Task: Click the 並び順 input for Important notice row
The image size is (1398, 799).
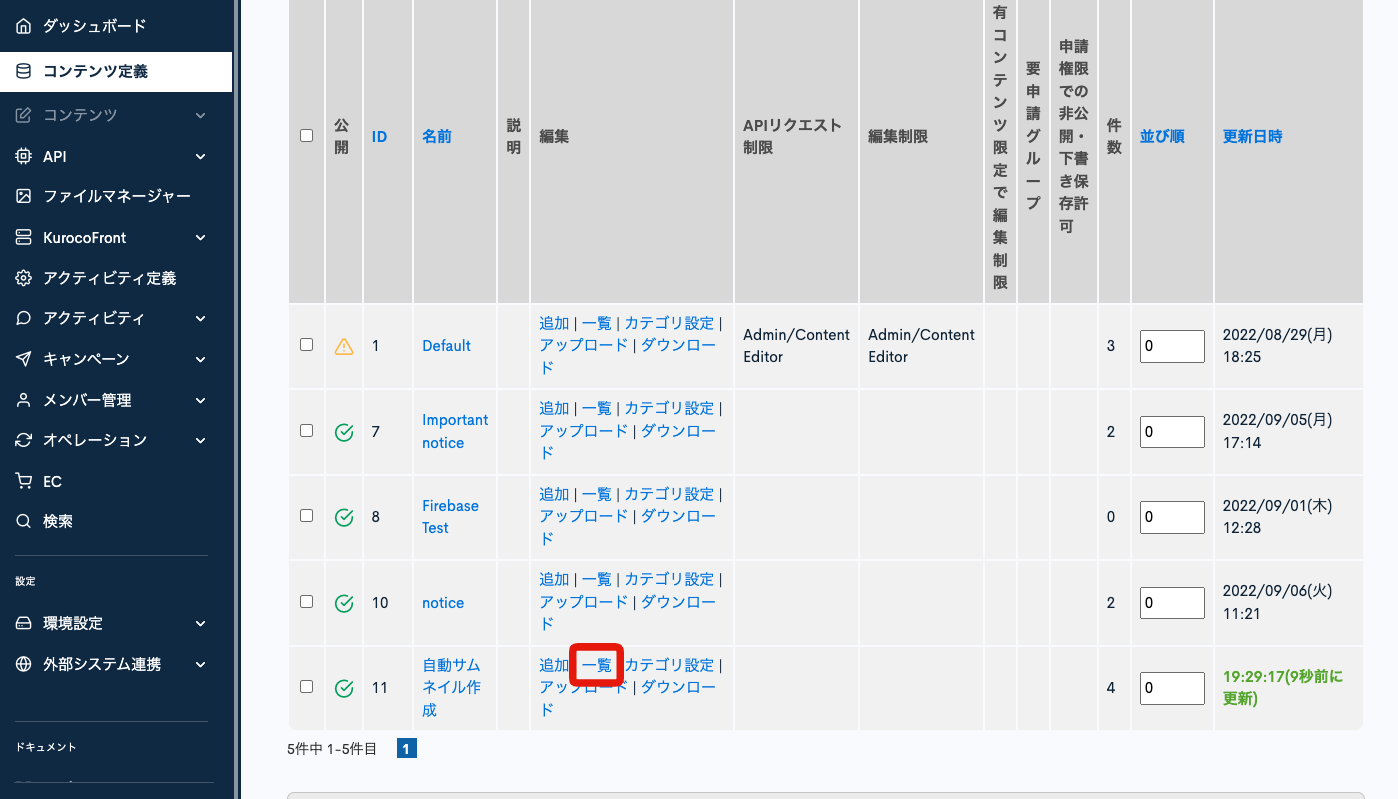Action: point(1172,432)
